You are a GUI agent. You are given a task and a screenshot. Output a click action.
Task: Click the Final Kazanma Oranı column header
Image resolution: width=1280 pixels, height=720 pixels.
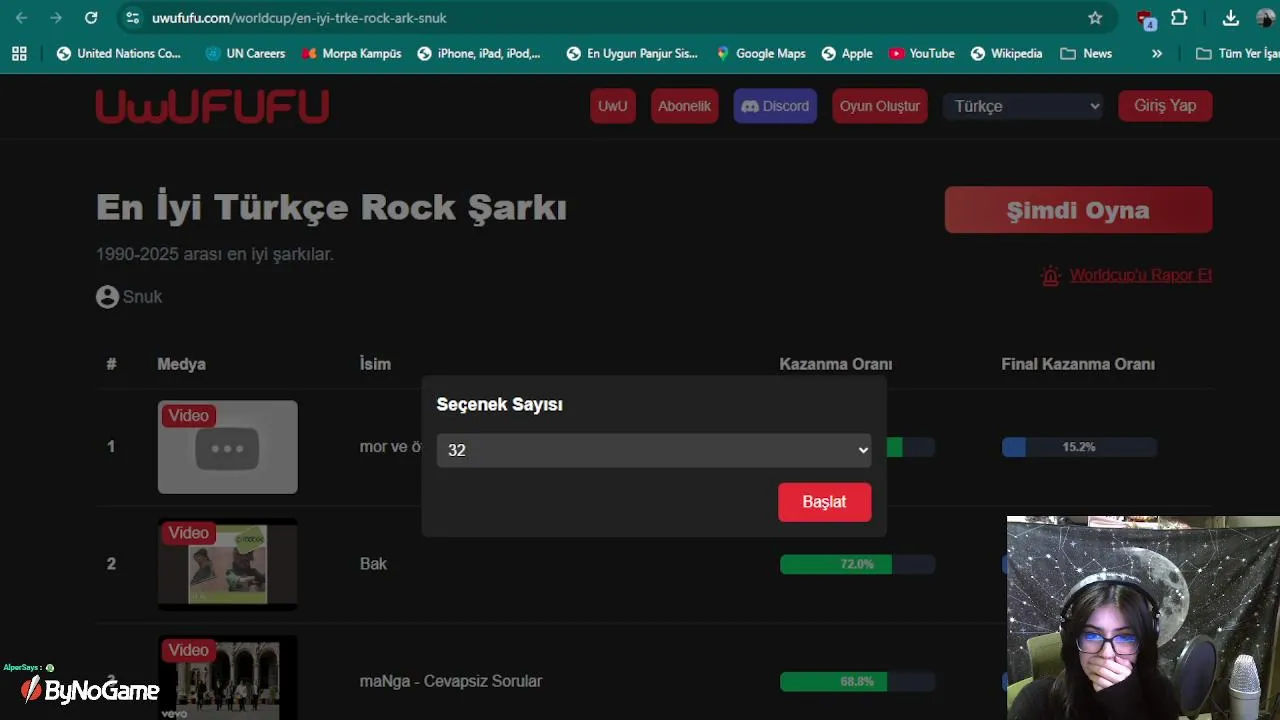point(1078,364)
